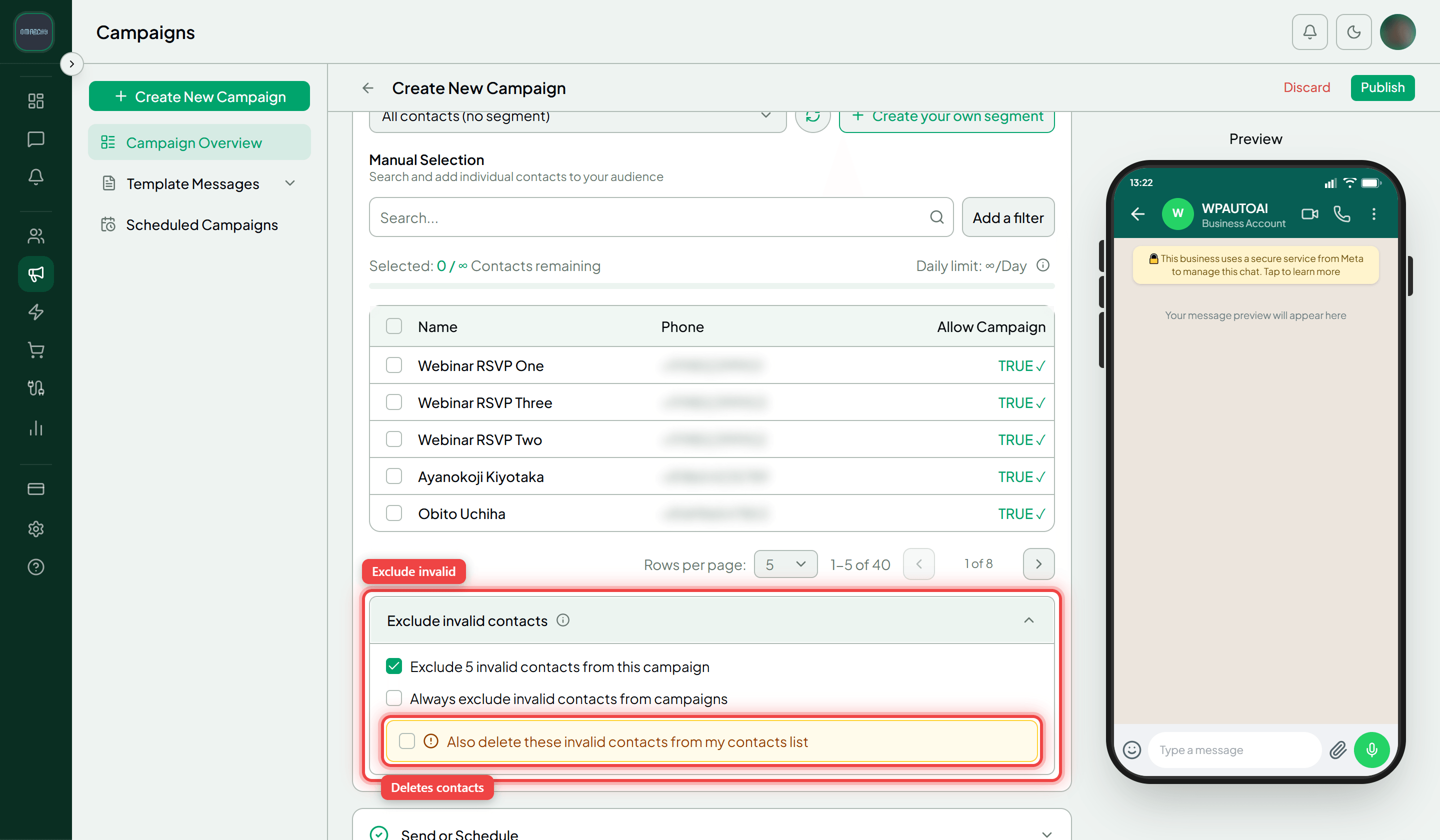This screenshot has width=1440, height=840.
Task: Open the contacts people icon in sidebar
Action: [36, 236]
